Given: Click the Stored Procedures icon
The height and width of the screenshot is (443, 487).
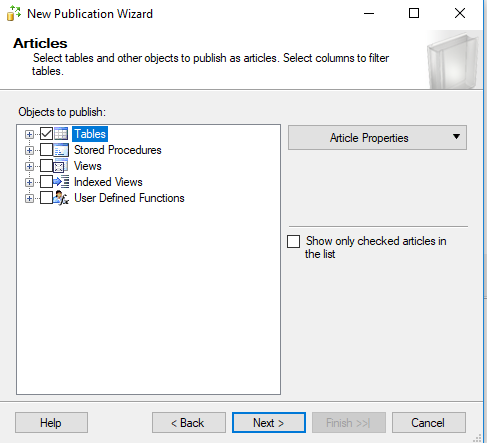Looking at the screenshot, I should 61,150.
